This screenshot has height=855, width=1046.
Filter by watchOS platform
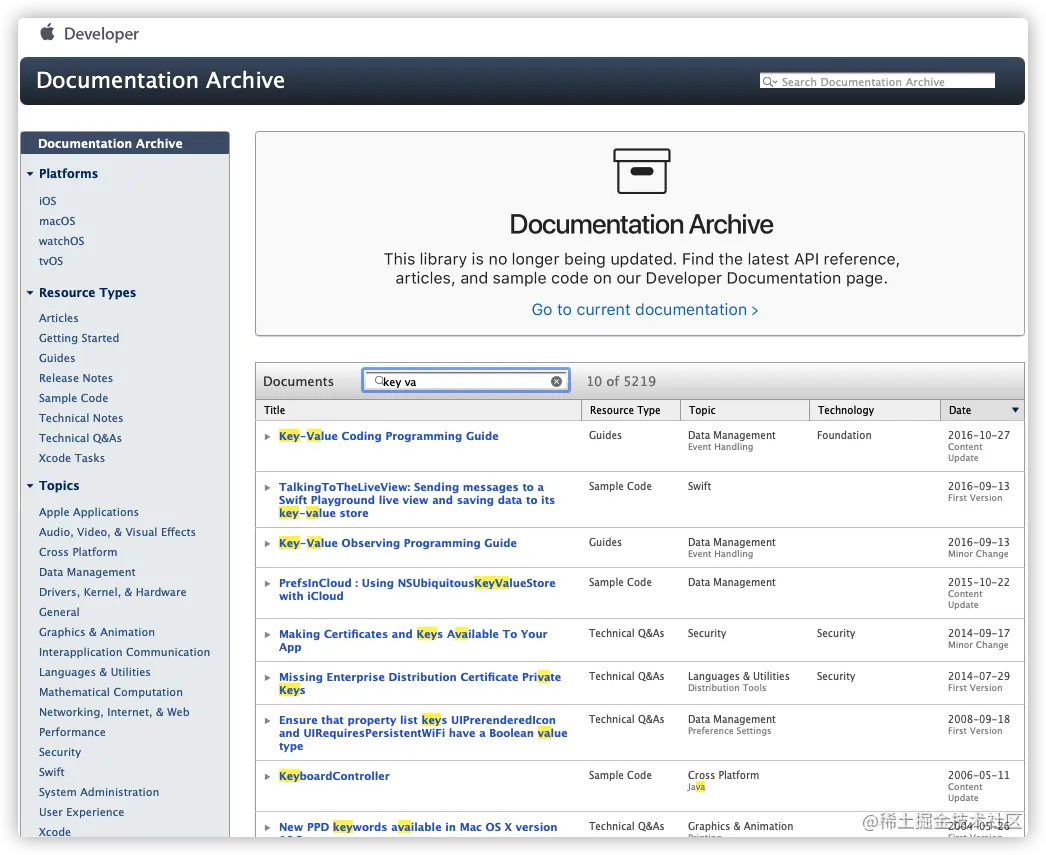(61, 241)
